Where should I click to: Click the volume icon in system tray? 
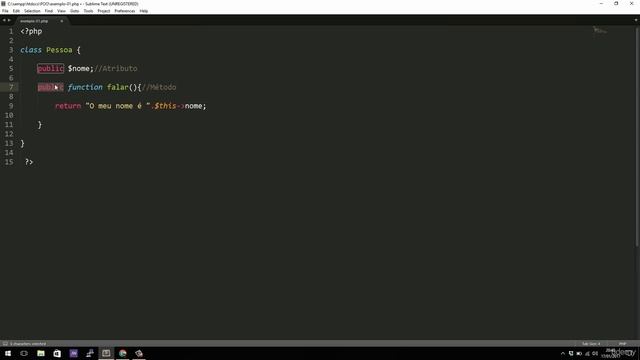pos(595,353)
